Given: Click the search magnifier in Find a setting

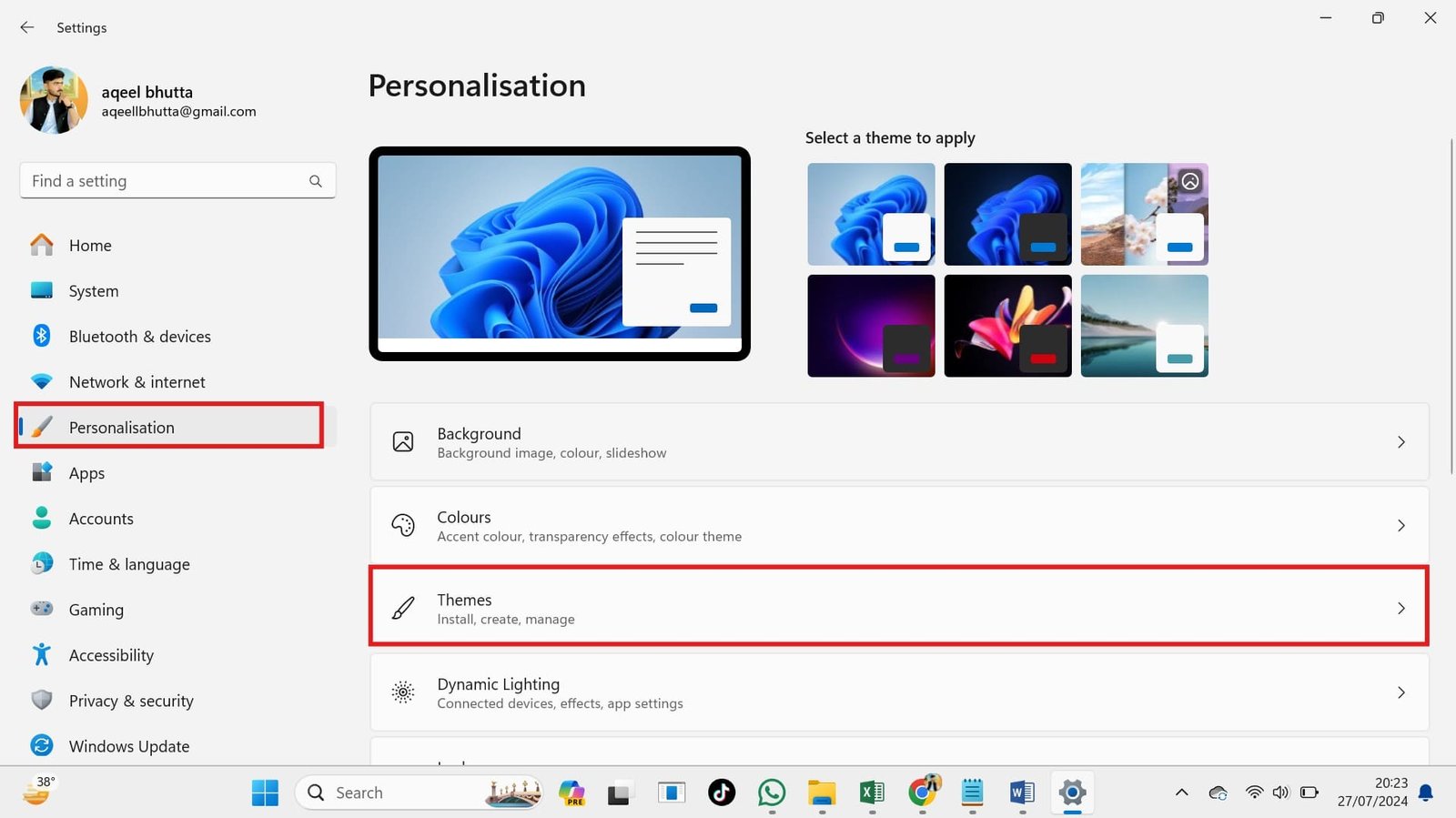Looking at the screenshot, I should [x=316, y=181].
